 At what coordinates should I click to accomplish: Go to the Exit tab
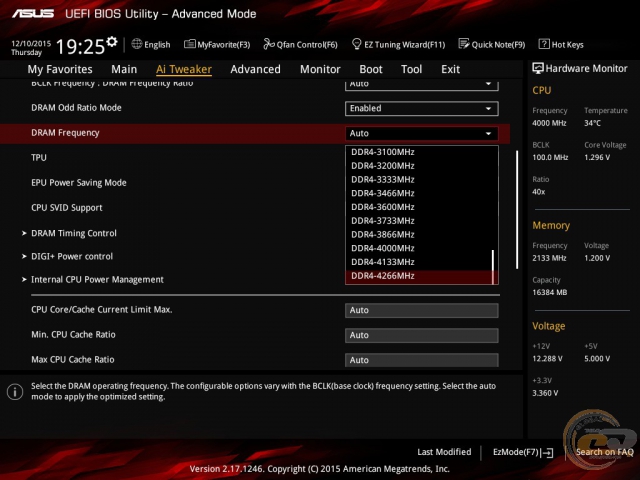point(450,69)
